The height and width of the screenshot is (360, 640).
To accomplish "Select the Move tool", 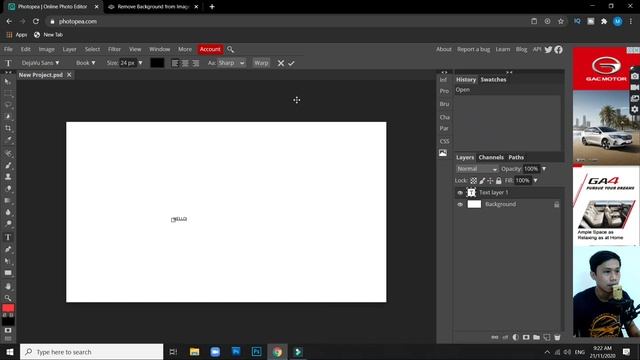I will click(8, 82).
